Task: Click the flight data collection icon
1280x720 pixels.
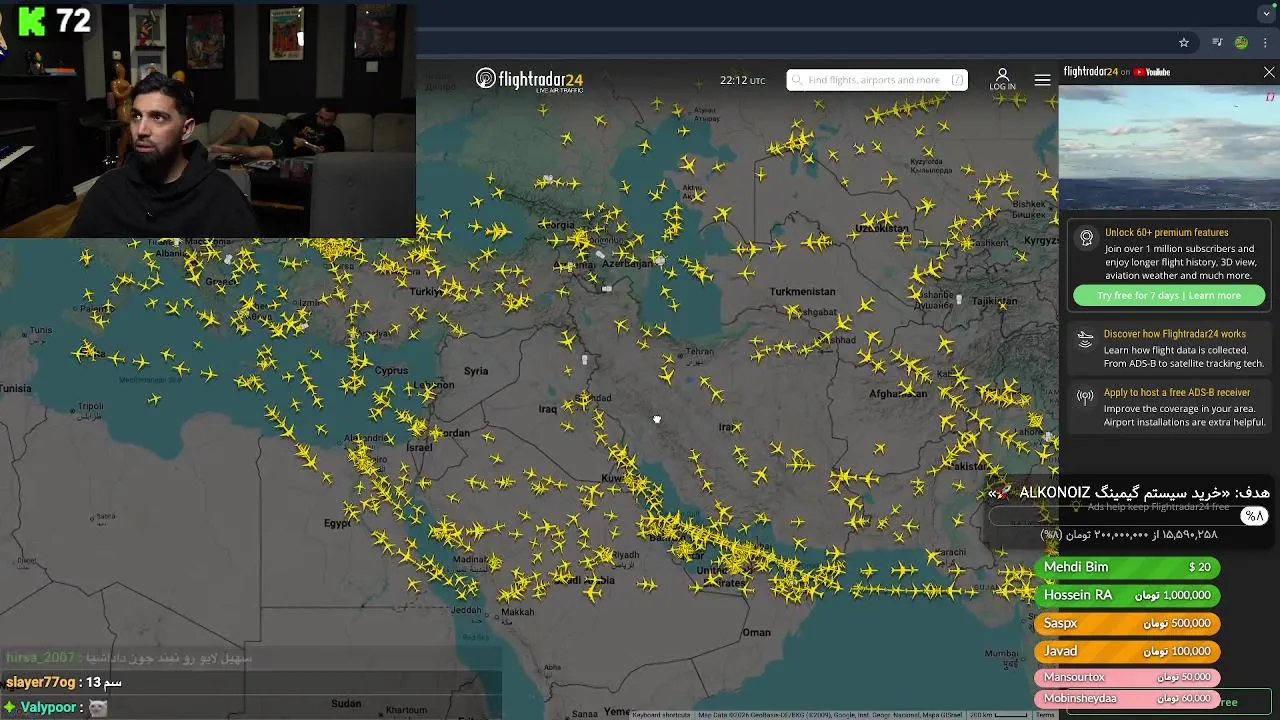Action: 1086,339
